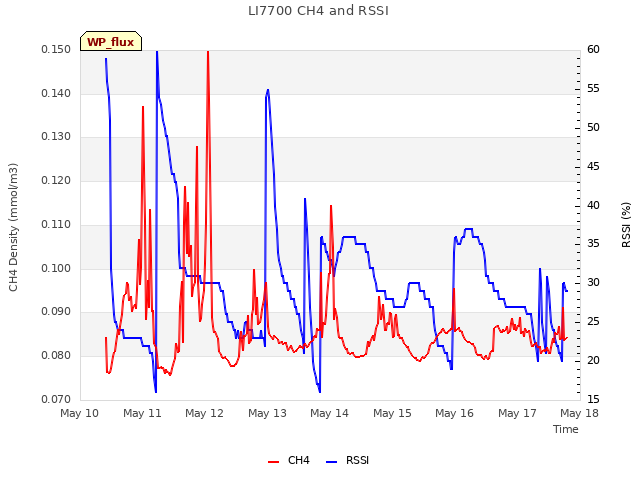This screenshot has width=640, height=480.
Task: Click the 0.070 left axis value
Action: pos(56,399)
